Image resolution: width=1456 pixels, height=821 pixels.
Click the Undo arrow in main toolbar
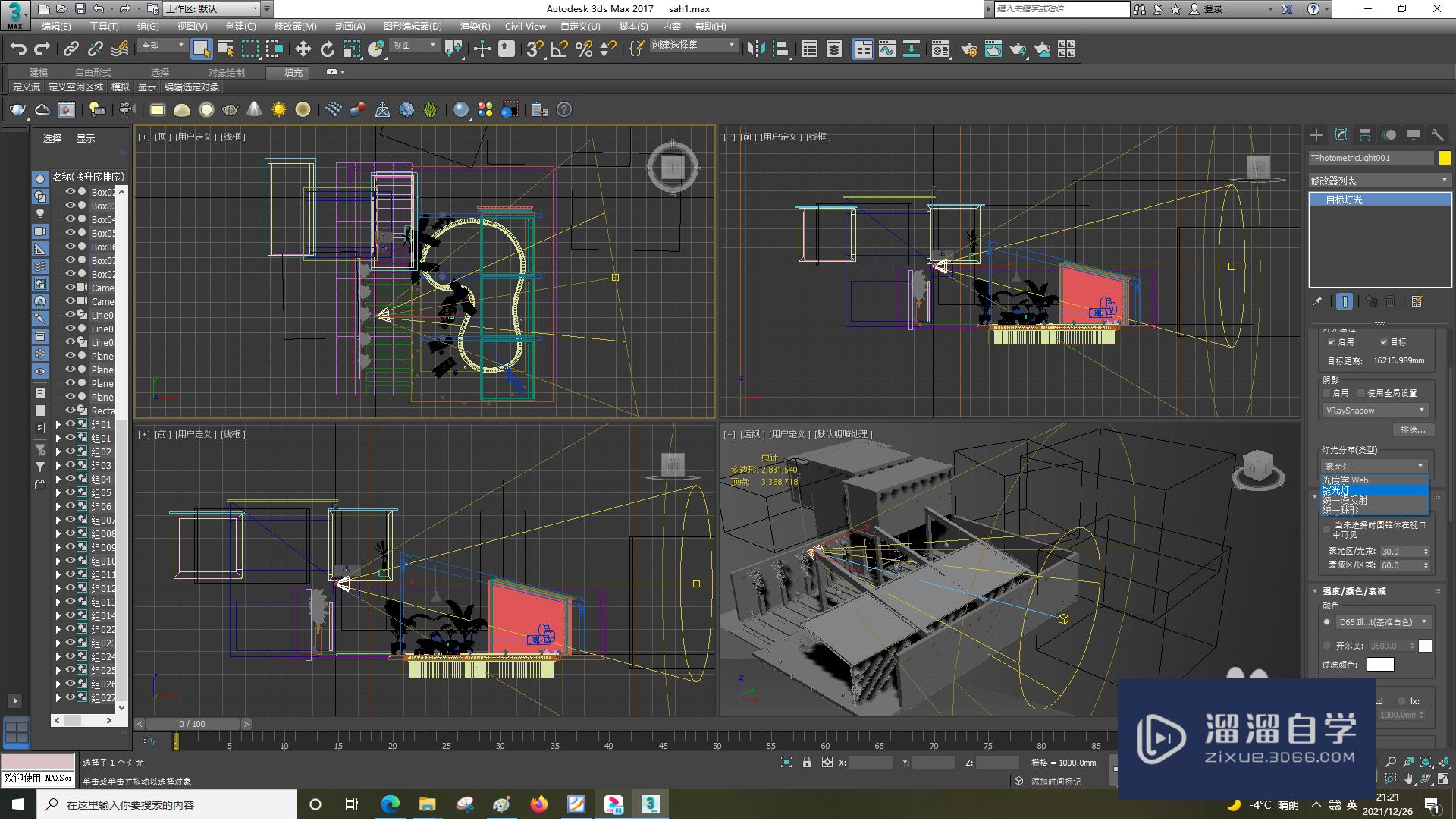17,49
